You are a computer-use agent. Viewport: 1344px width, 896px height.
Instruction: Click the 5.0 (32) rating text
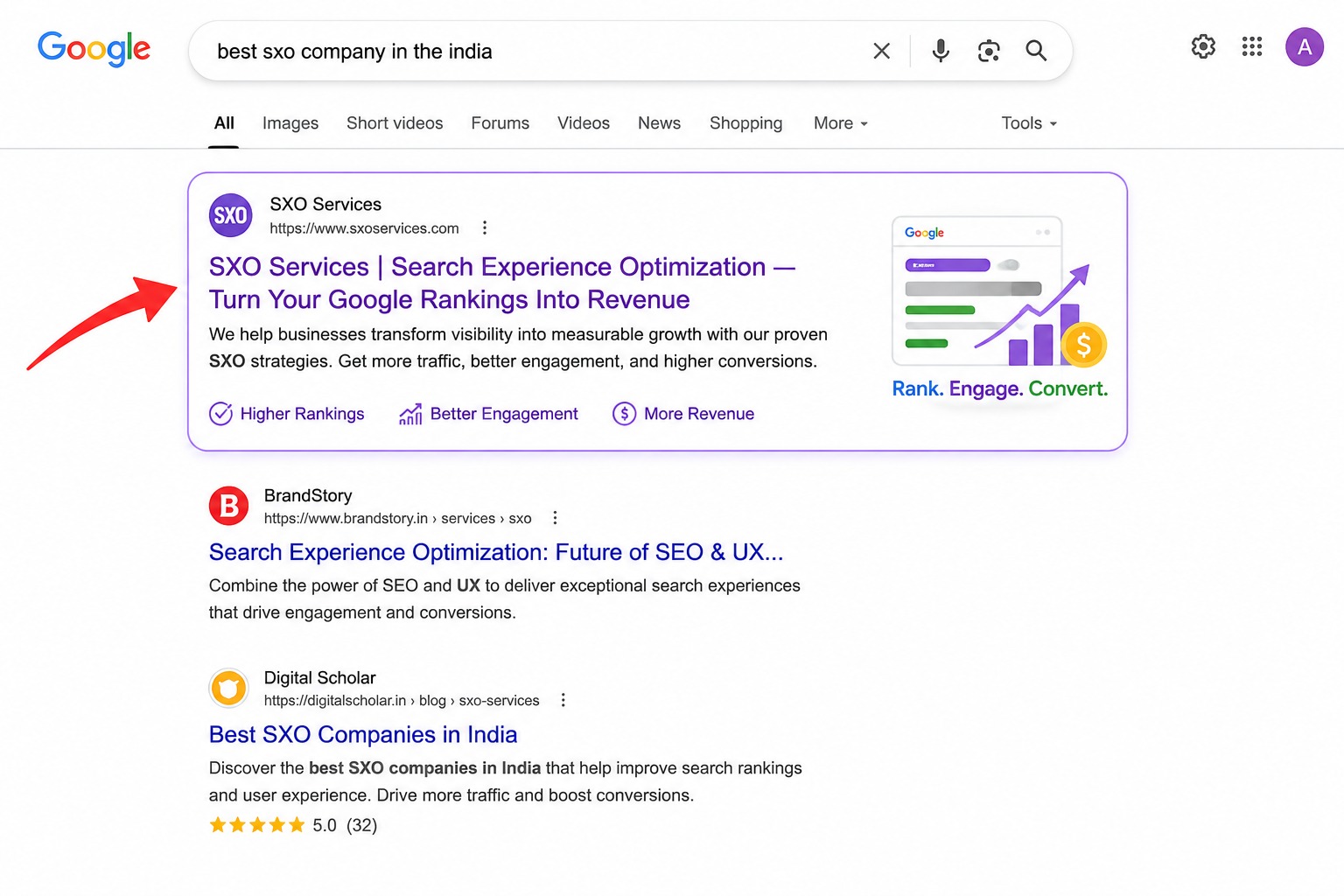point(345,825)
